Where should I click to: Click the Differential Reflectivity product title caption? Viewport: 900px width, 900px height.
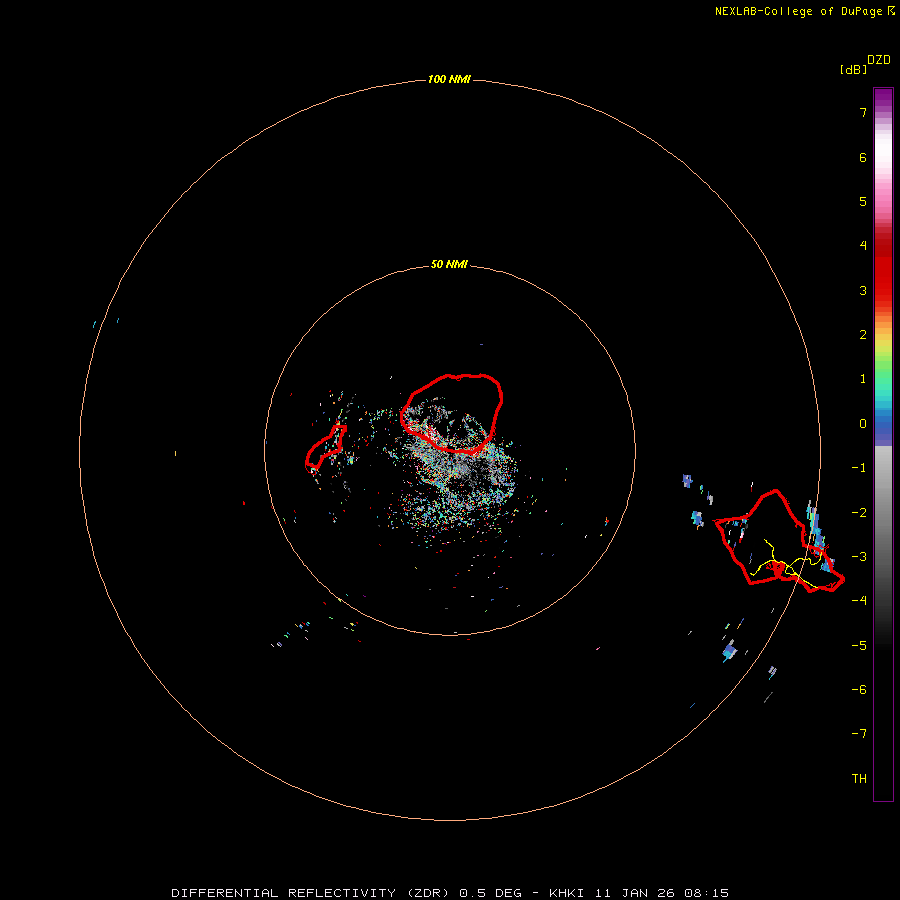(x=450, y=893)
